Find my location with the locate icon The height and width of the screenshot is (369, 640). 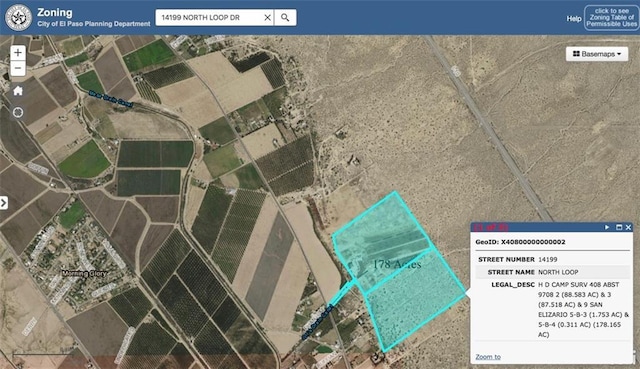point(18,112)
